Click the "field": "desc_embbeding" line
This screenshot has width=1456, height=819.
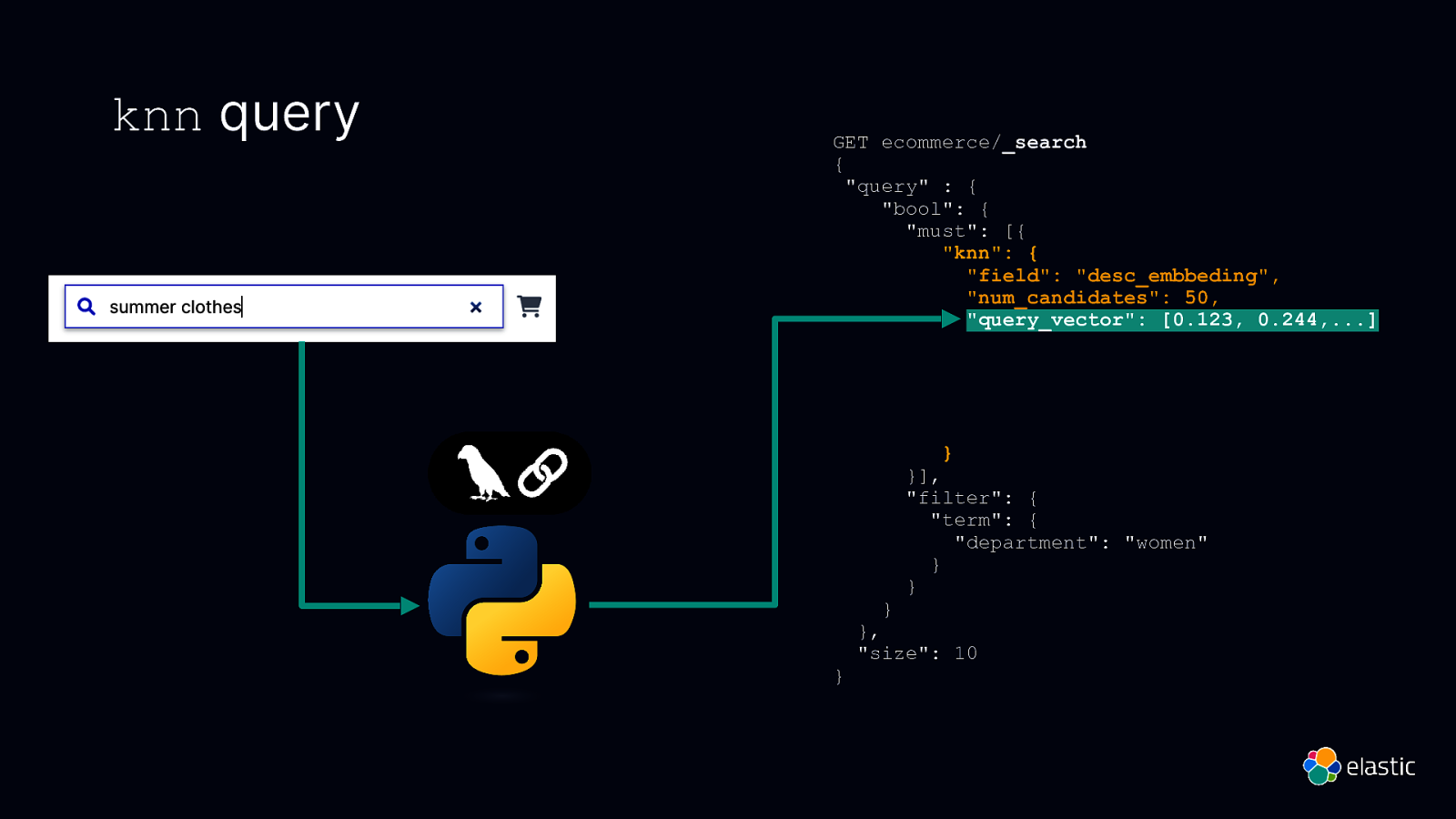[1123, 276]
